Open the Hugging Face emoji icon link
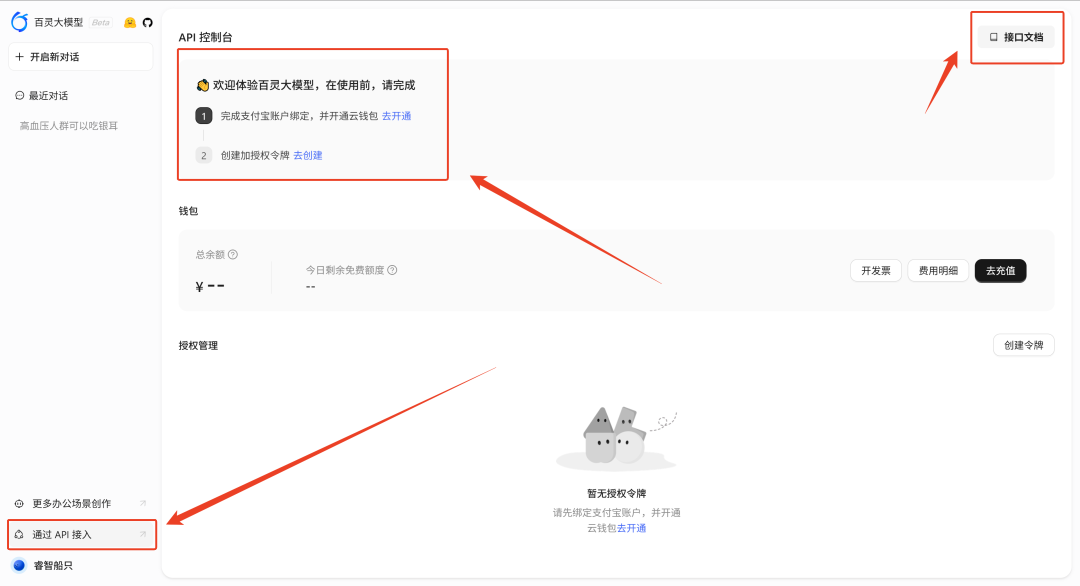 click(130, 22)
